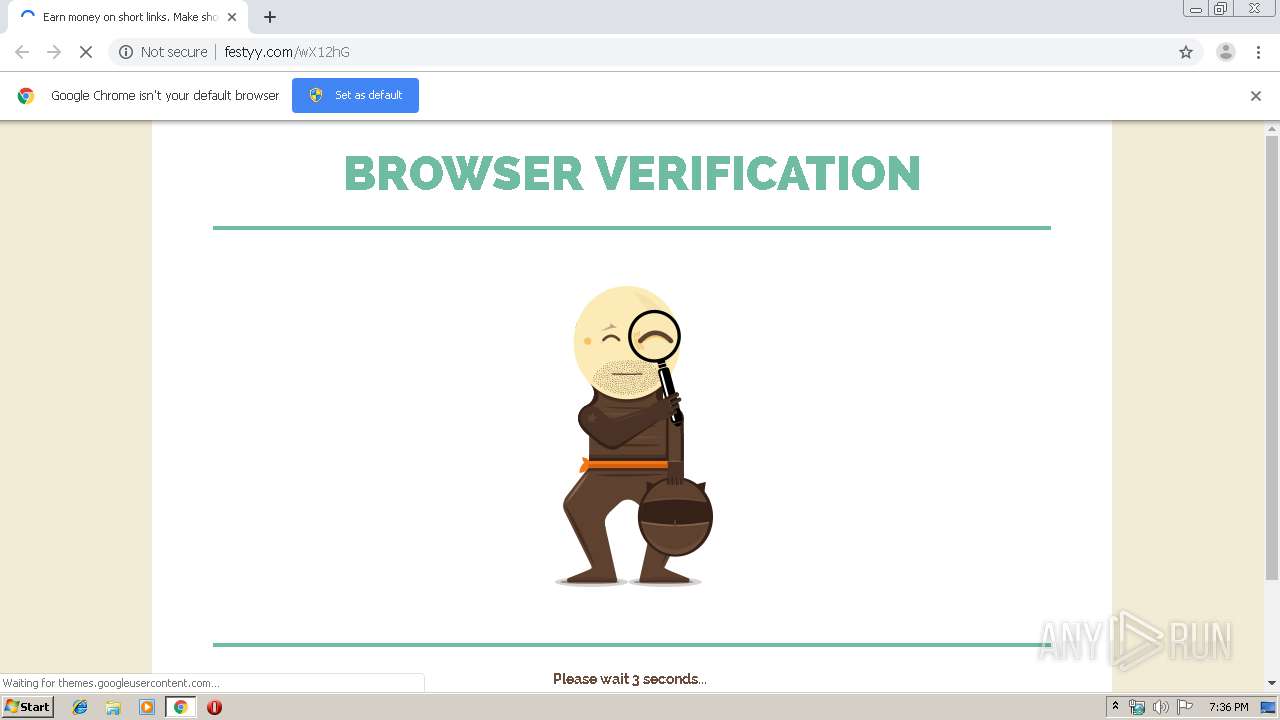Click the Waiting for themes.googleusercontent.com status text
The image size is (1280, 720).
point(111,683)
